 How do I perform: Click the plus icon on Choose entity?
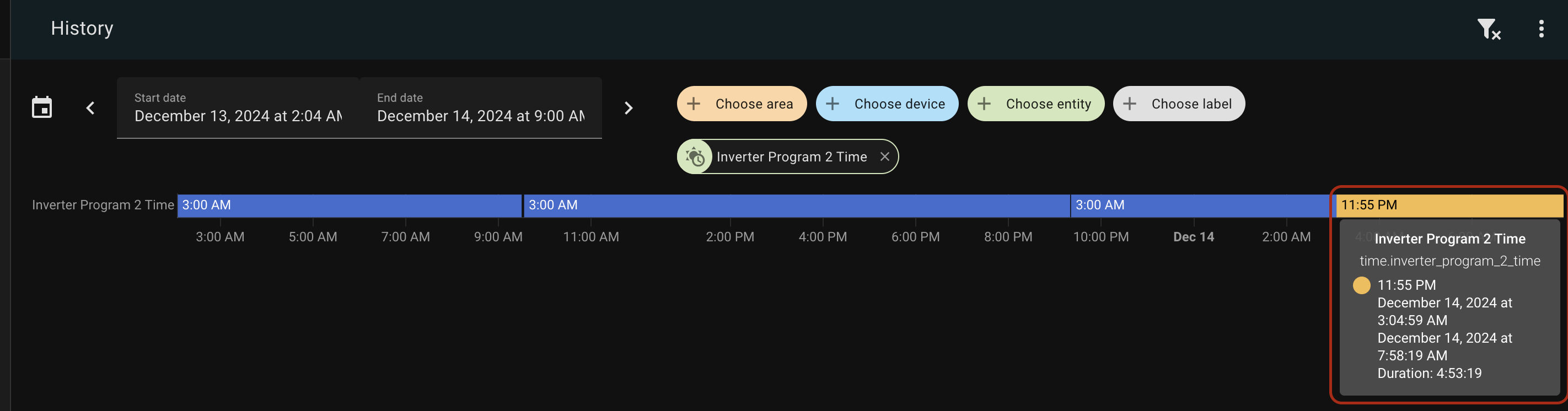click(984, 104)
